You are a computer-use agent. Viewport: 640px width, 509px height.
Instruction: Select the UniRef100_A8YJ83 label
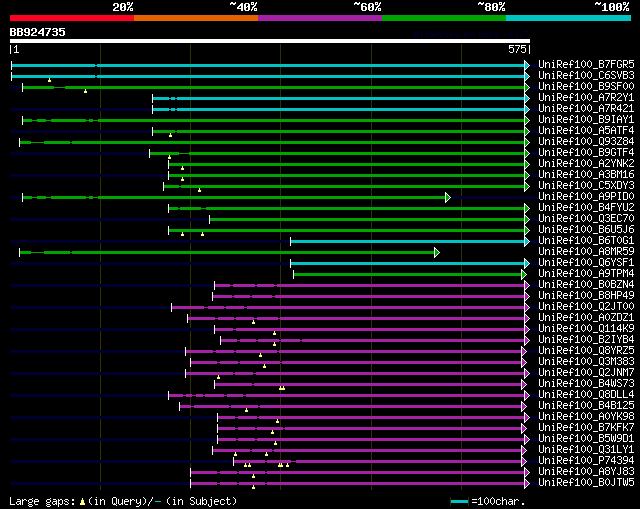pyautogui.click(x=586, y=472)
